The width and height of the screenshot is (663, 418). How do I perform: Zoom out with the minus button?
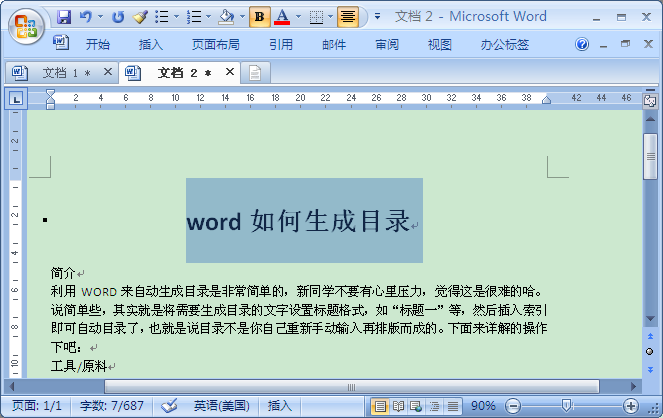513,407
